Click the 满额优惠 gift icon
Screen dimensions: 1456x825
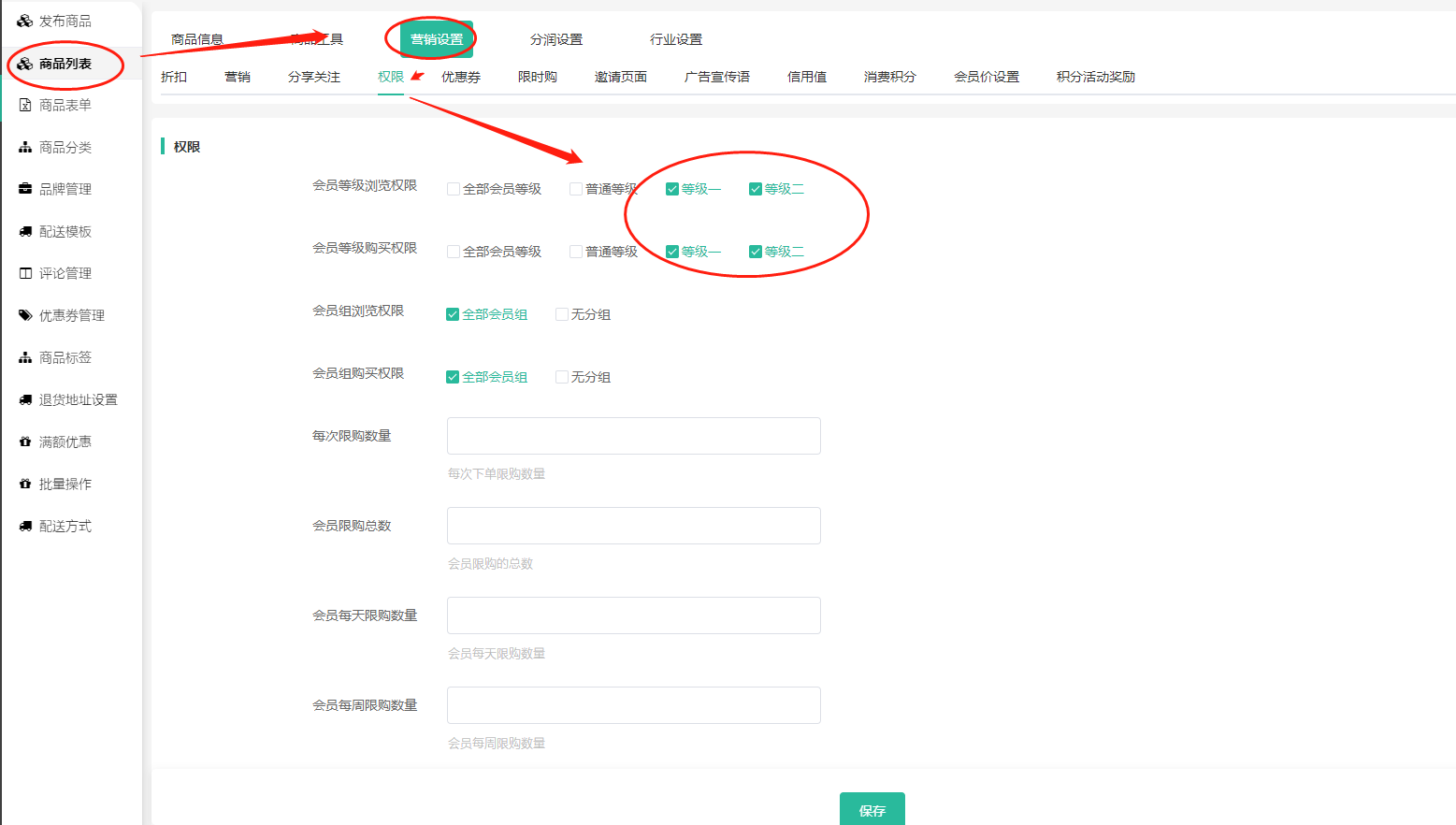pos(25,441)
